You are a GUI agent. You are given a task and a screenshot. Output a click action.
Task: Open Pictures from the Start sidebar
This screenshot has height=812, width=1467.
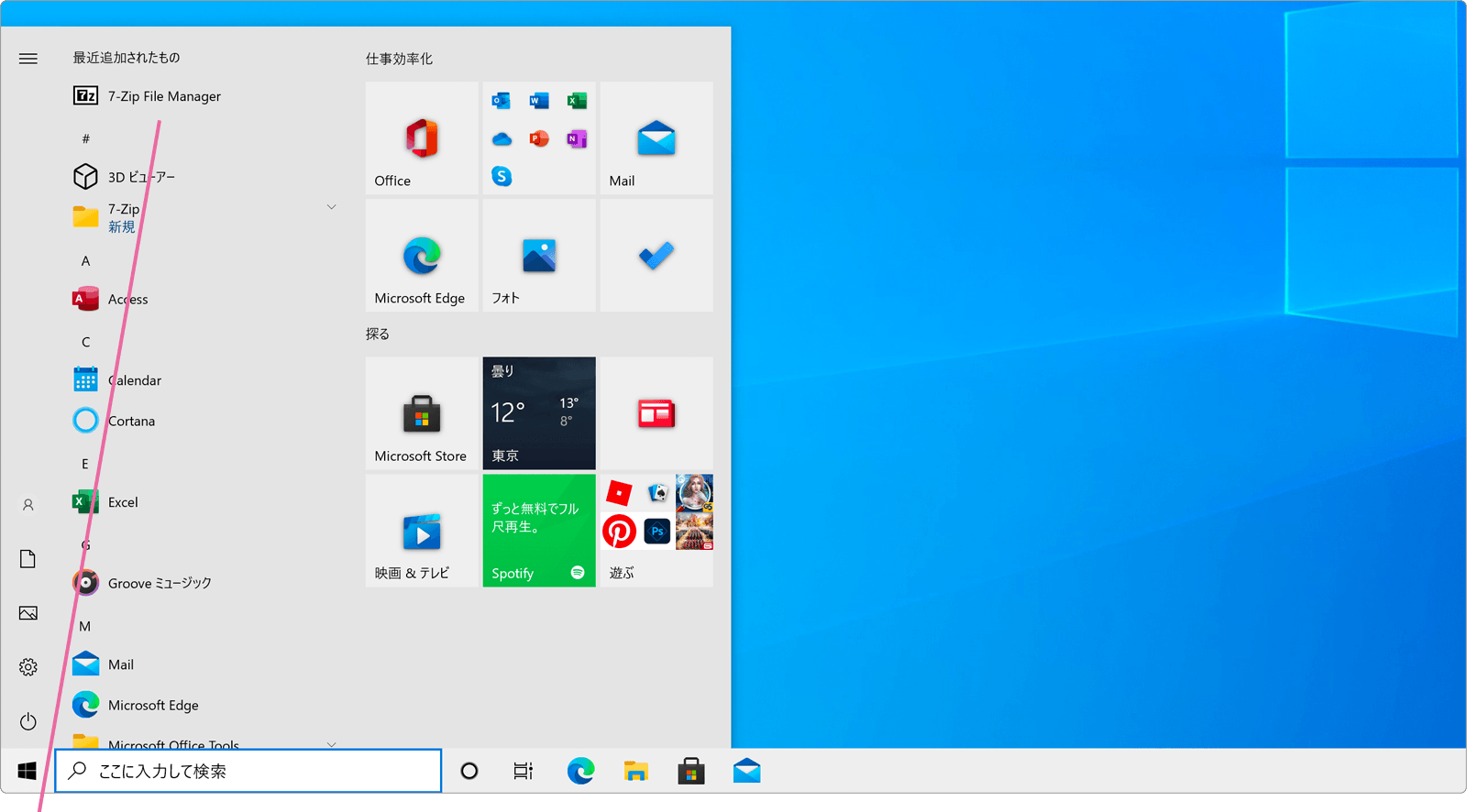(28, 613)
